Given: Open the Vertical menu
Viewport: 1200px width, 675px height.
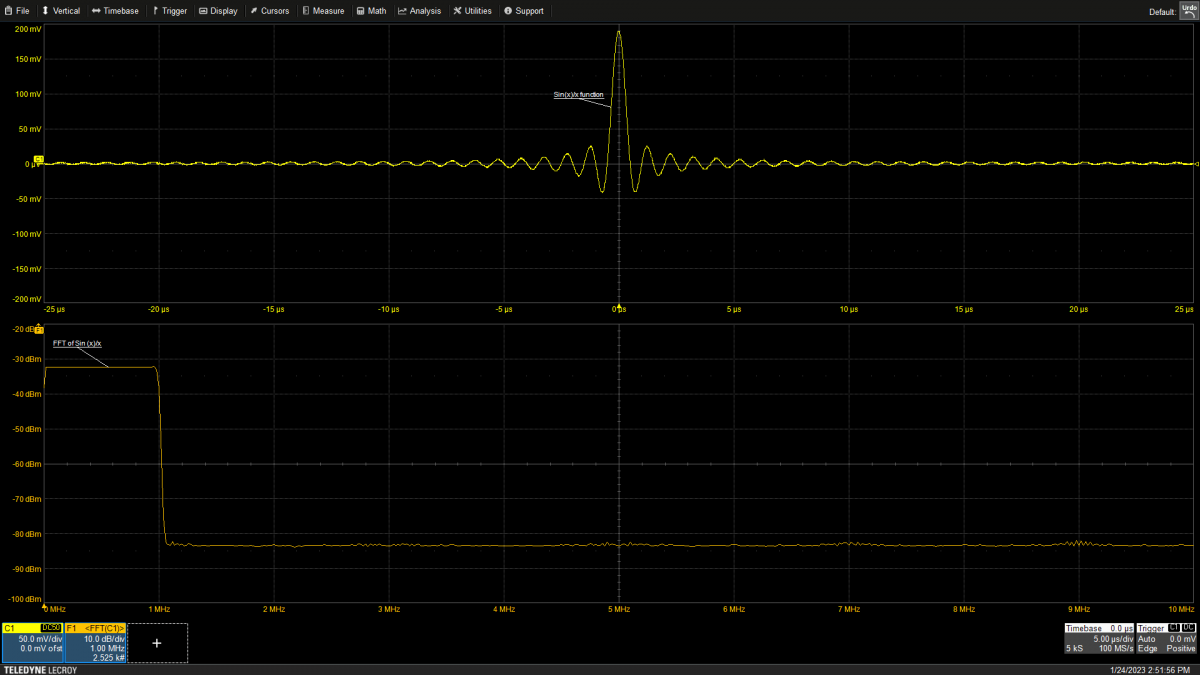Looking at the screenshot, I should (x=61, y=11).
